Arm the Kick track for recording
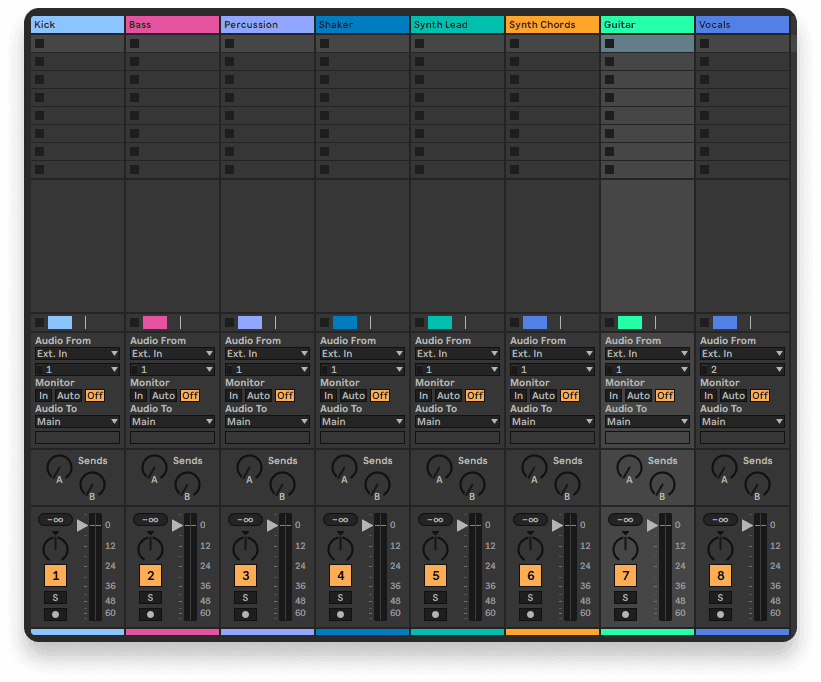The width and height of the screenshot is (821, 682). click(x=56, y=614)
